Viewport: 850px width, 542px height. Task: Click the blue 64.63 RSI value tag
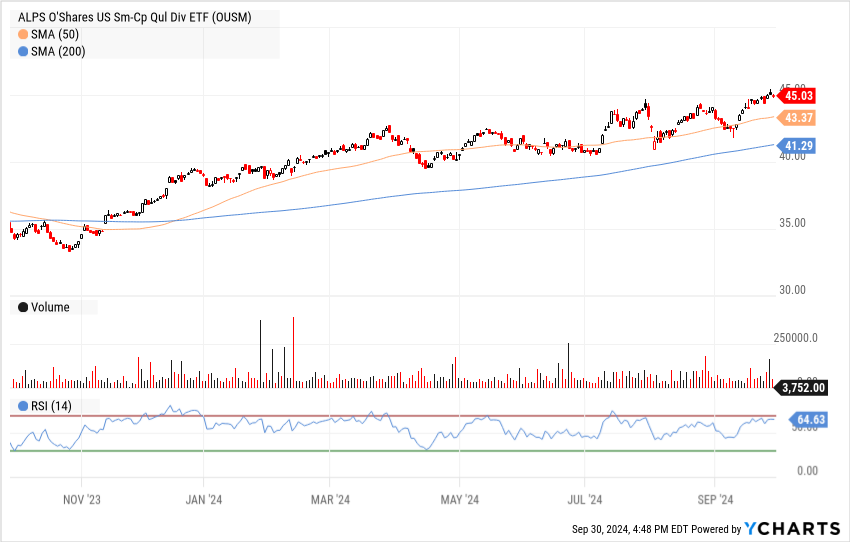tap(808, 420)
